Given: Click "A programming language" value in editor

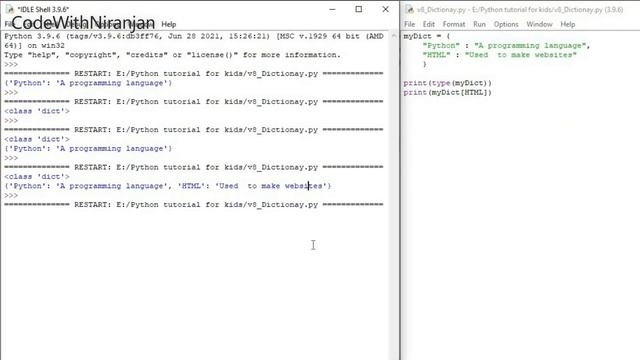Looking at the screenshot, I should pyautogui.click(x=530, y=46).
